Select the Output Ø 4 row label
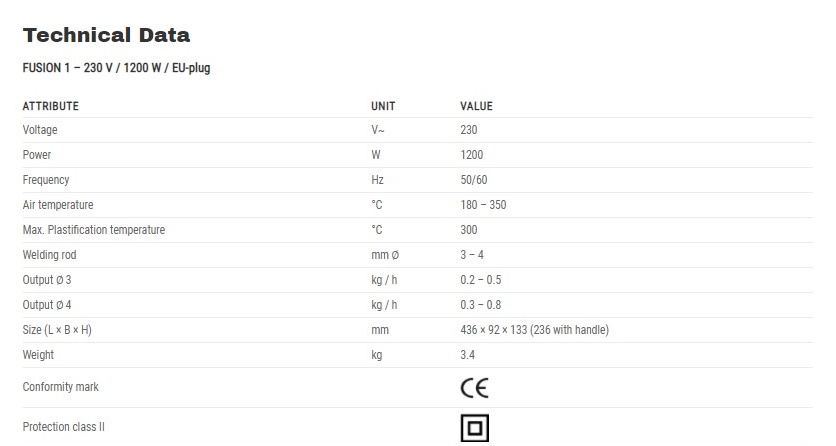The image size is (836, 446). click(47, 305)
